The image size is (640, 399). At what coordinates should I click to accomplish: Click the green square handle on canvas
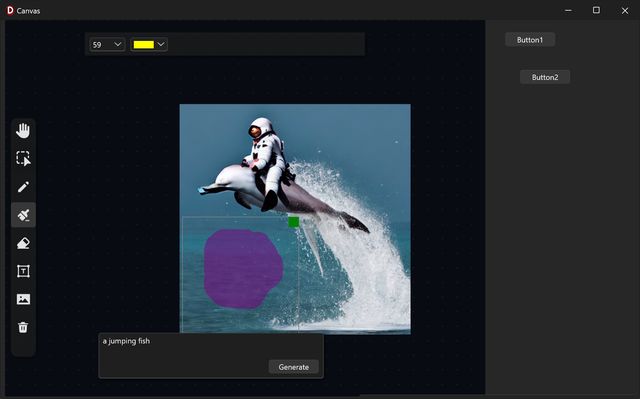click(293, 222)
